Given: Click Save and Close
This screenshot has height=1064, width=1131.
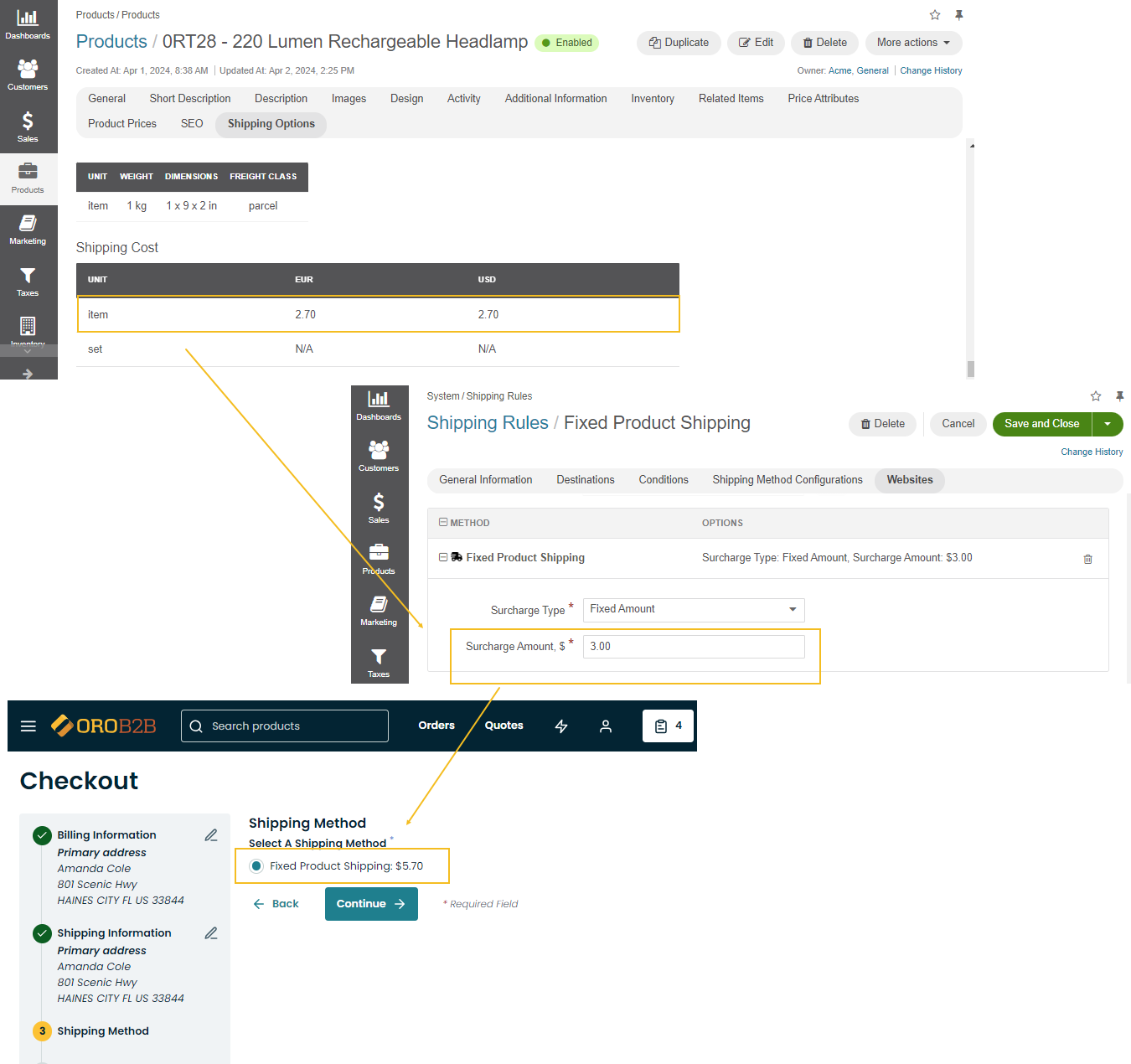Looking at the screenshot, I should tap(1042, 424).
